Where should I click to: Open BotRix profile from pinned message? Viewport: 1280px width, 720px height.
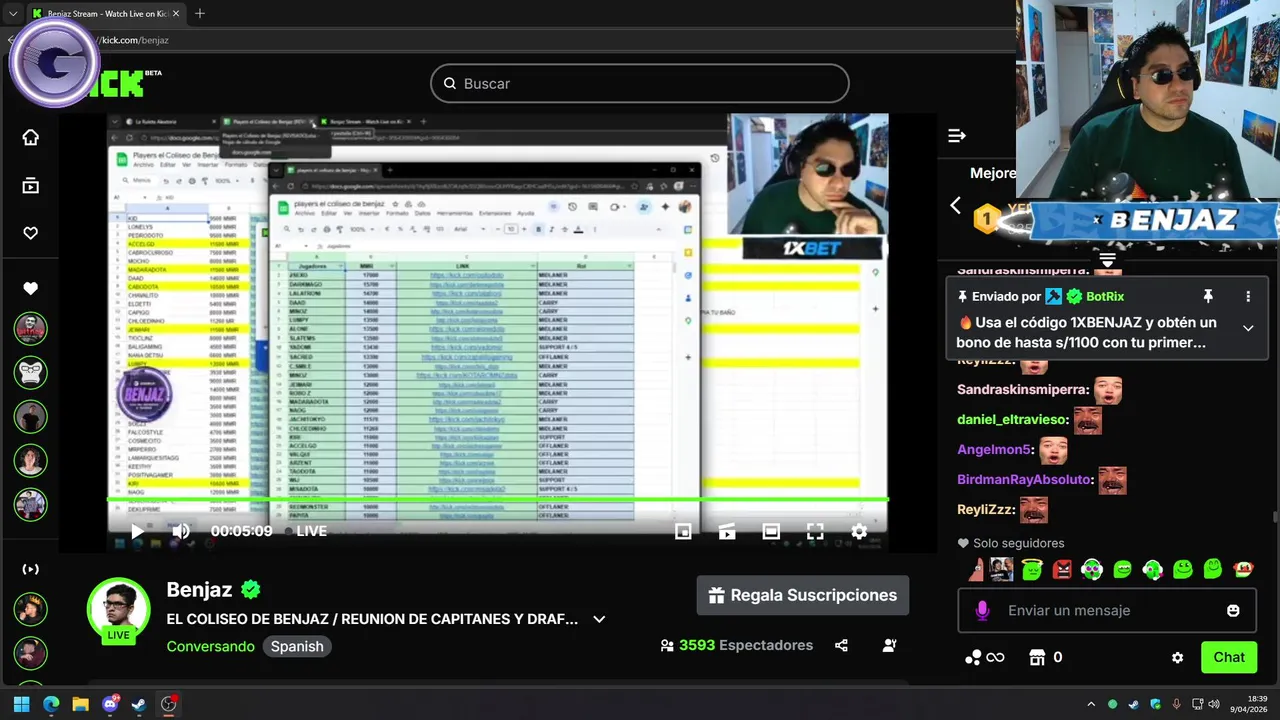(x=1106, y=296)
